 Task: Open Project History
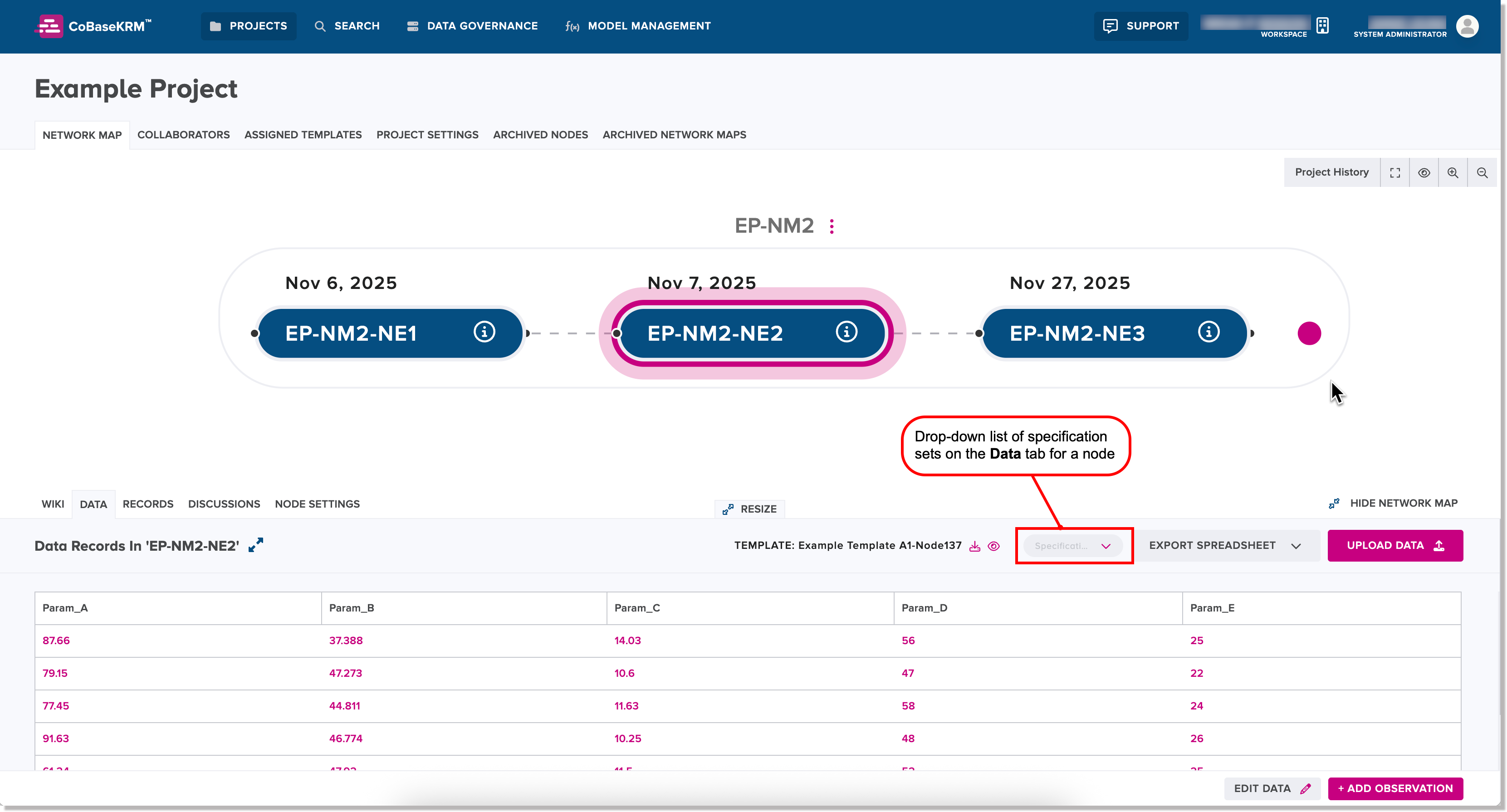[x=1332, y=172]
